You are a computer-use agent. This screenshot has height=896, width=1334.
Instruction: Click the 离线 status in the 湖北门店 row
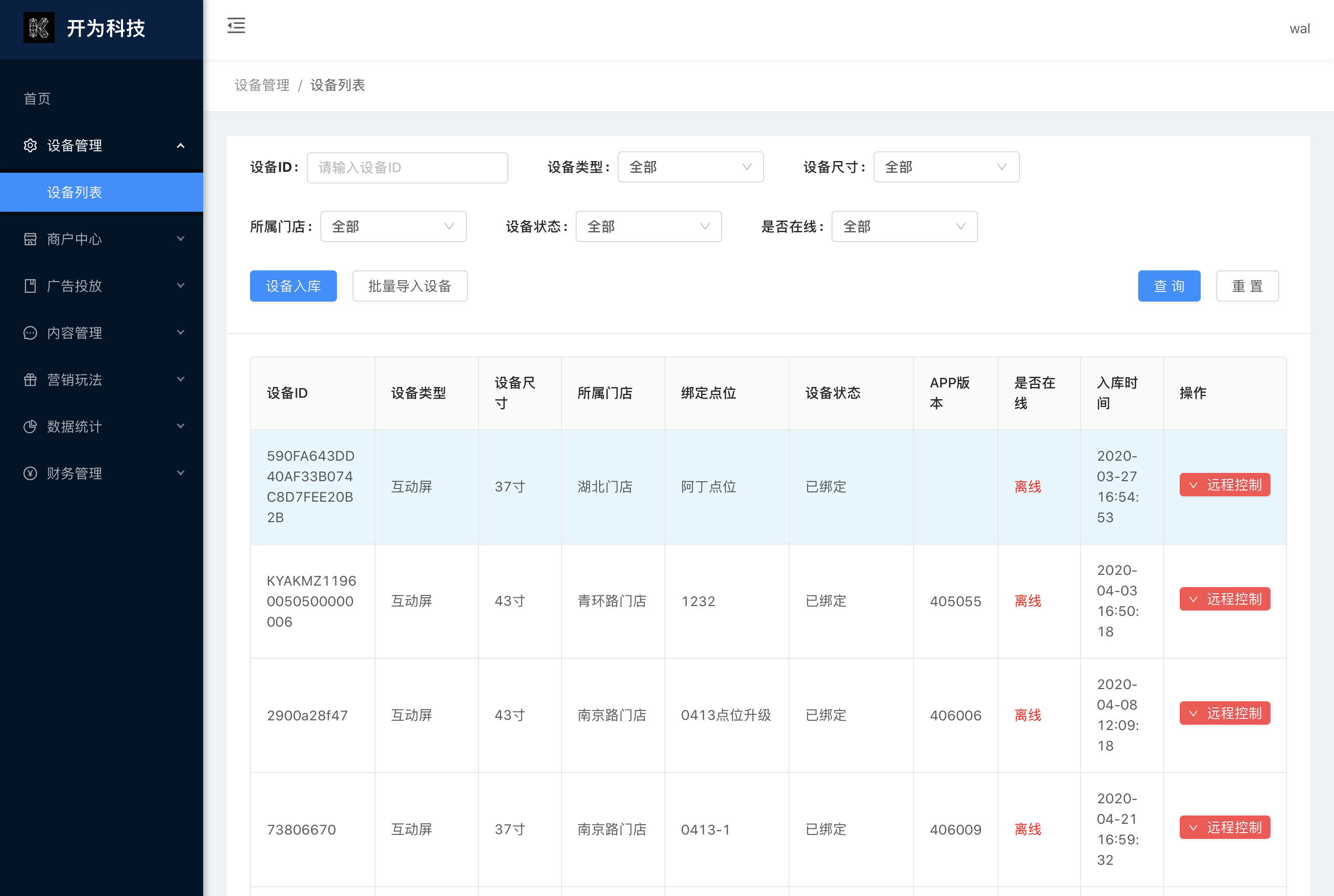(1027, 487)
